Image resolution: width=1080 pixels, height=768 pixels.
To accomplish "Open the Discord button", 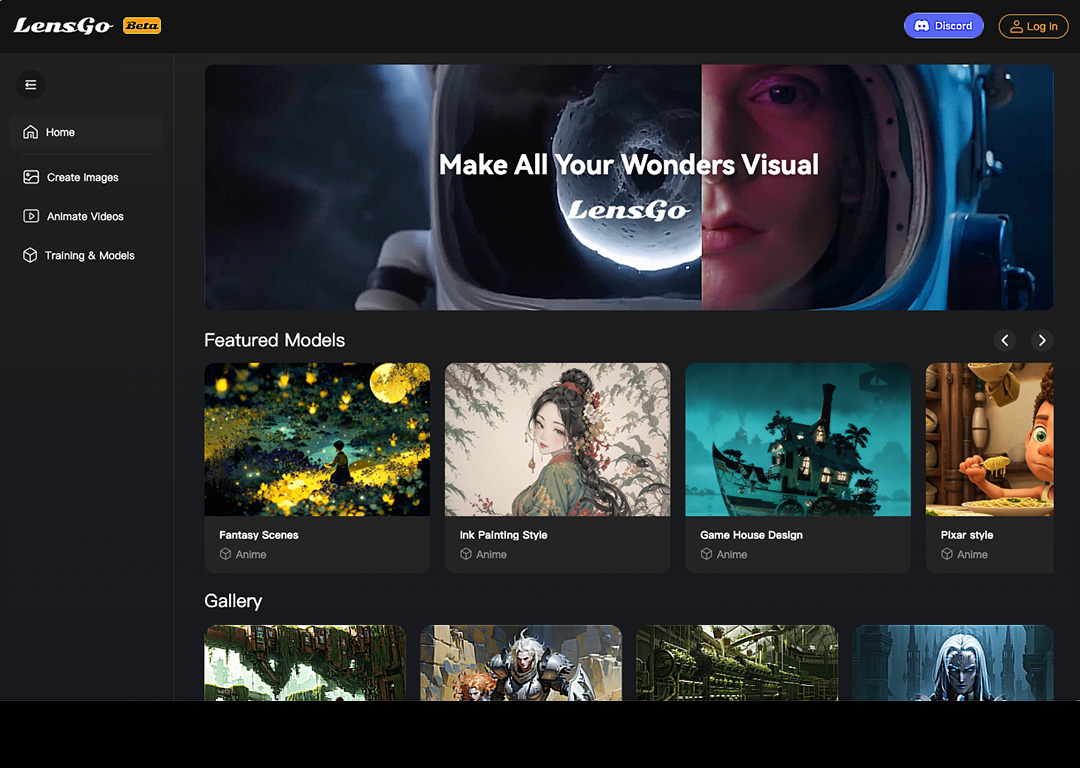I will 944,26.
